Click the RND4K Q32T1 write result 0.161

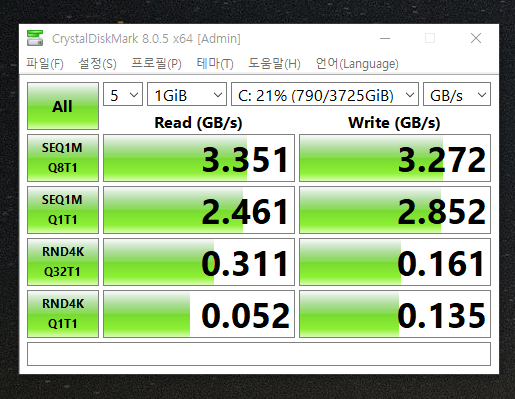pyautogui.click(x=395, y=262)
